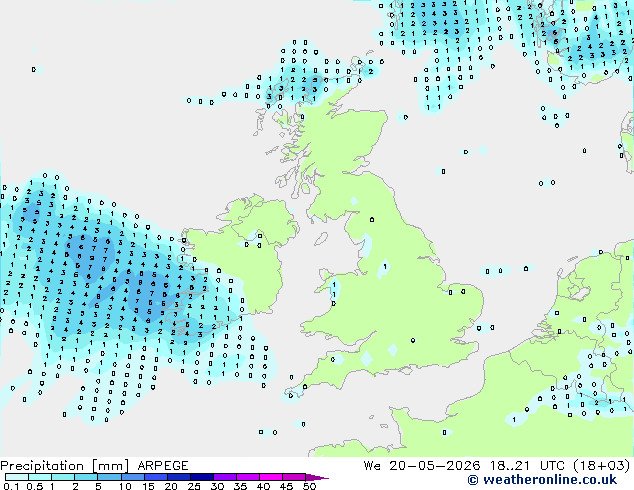Click the 5–10 mm legend color swatch
634x490 pixels.
coord(109,477)
